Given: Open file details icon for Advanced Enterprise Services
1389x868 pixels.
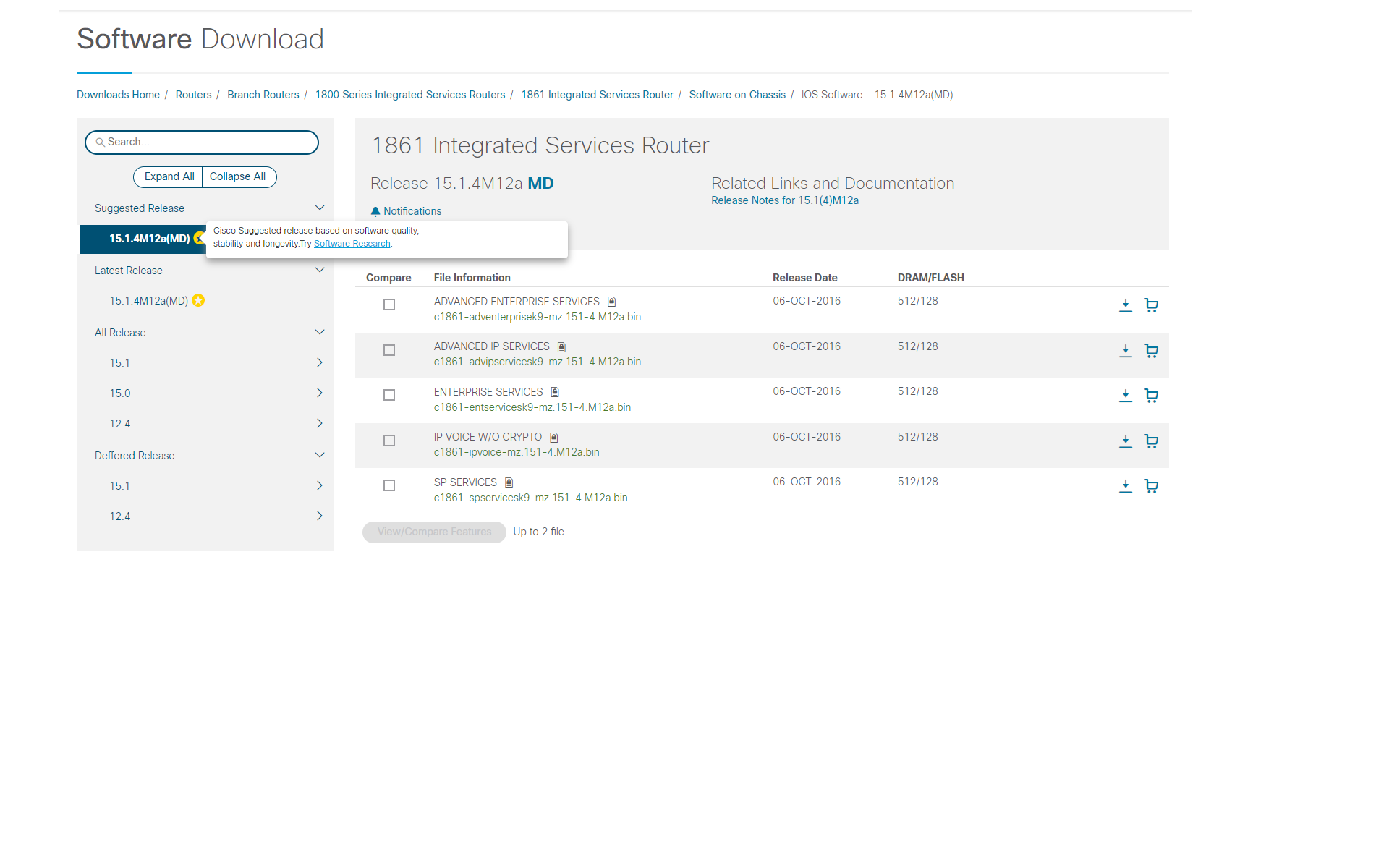Looking at the screenshot, I should pos(611,302).
